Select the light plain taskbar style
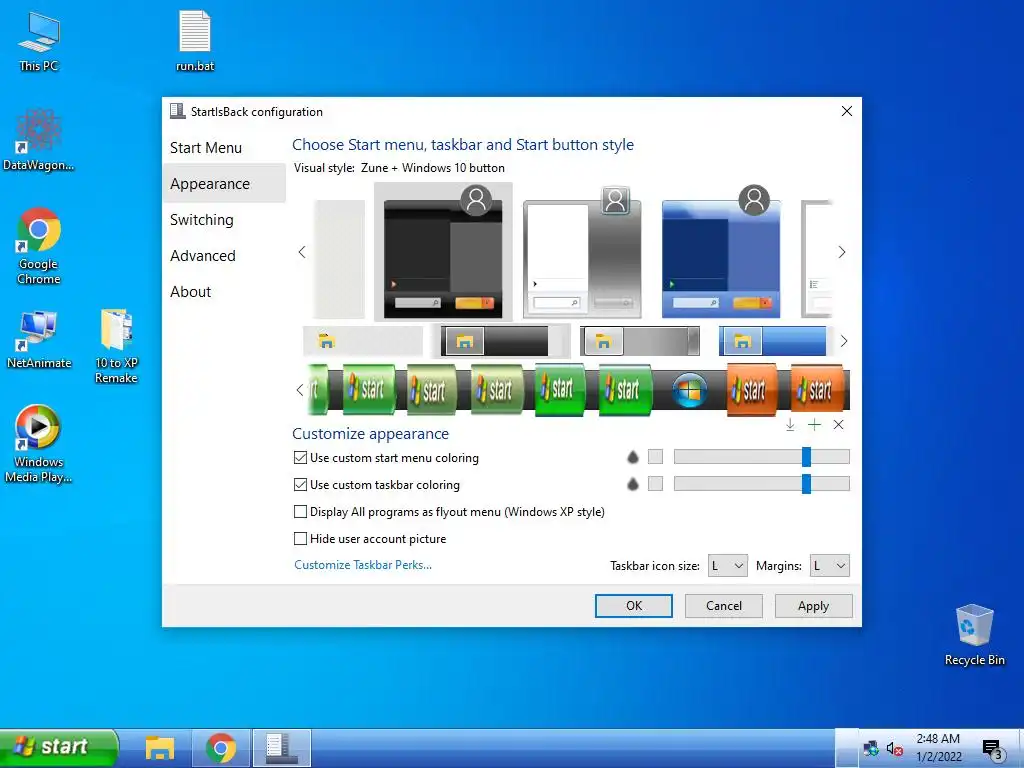The image size is (1024, 768). tap(363, 341)
